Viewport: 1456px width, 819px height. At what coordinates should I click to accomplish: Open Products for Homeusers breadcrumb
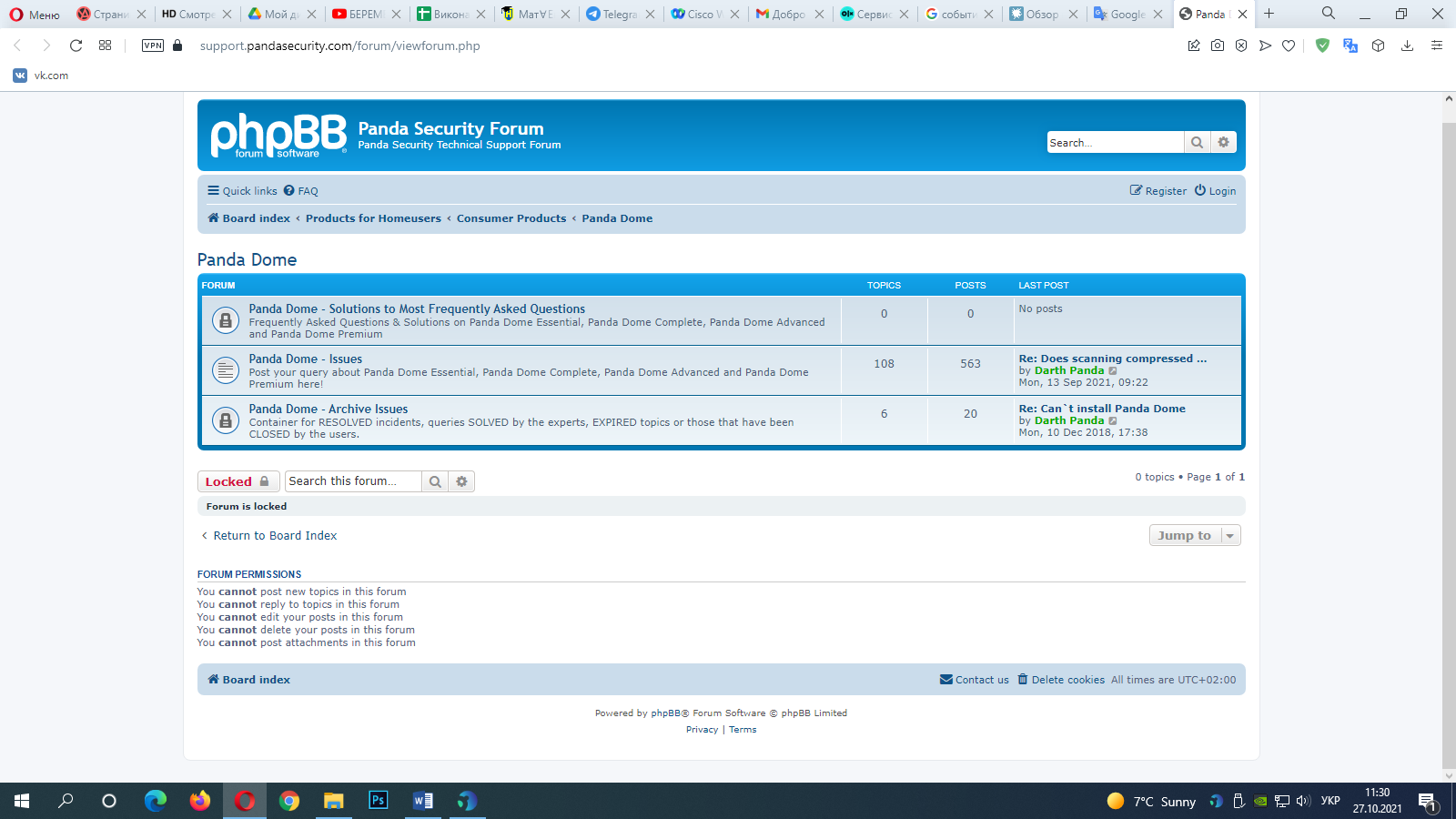coord(373,218)
